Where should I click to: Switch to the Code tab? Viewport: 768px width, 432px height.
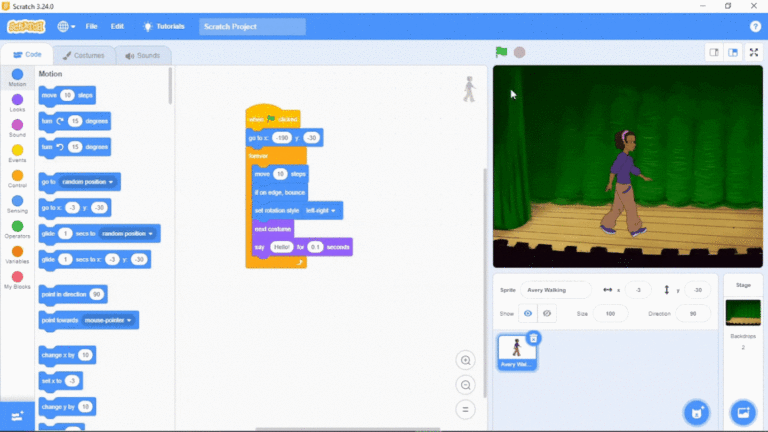pyautogui.click(x=27, y=55)
